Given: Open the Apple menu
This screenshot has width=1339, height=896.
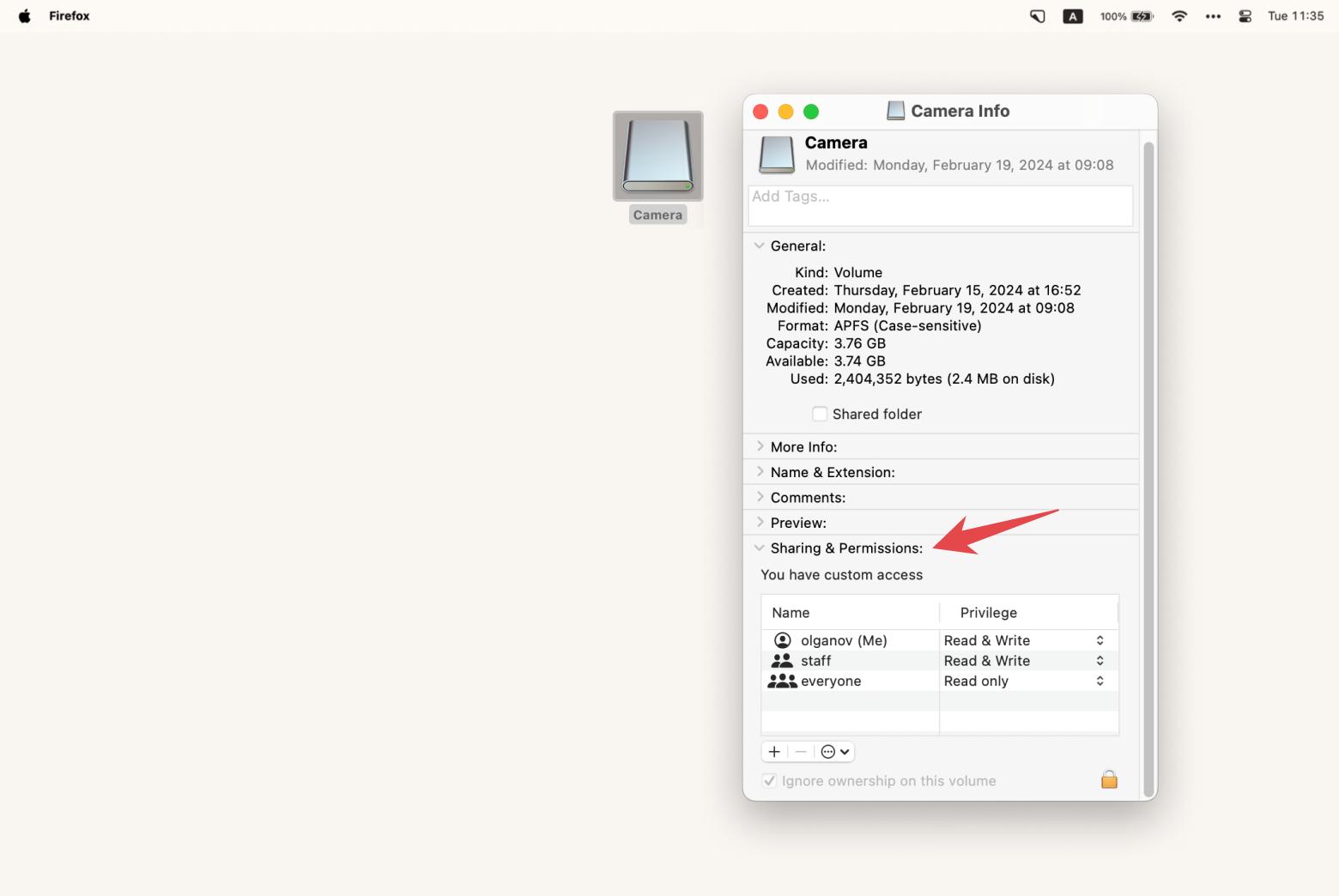Looking at the screenshot, I should 25,16.
